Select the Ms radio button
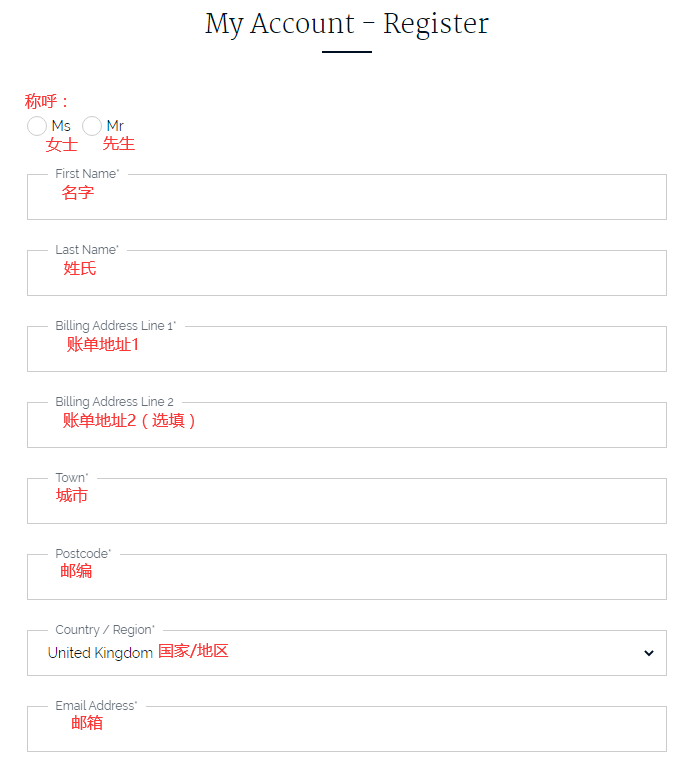This screenshot has height=760, width=696. [37, 126]
